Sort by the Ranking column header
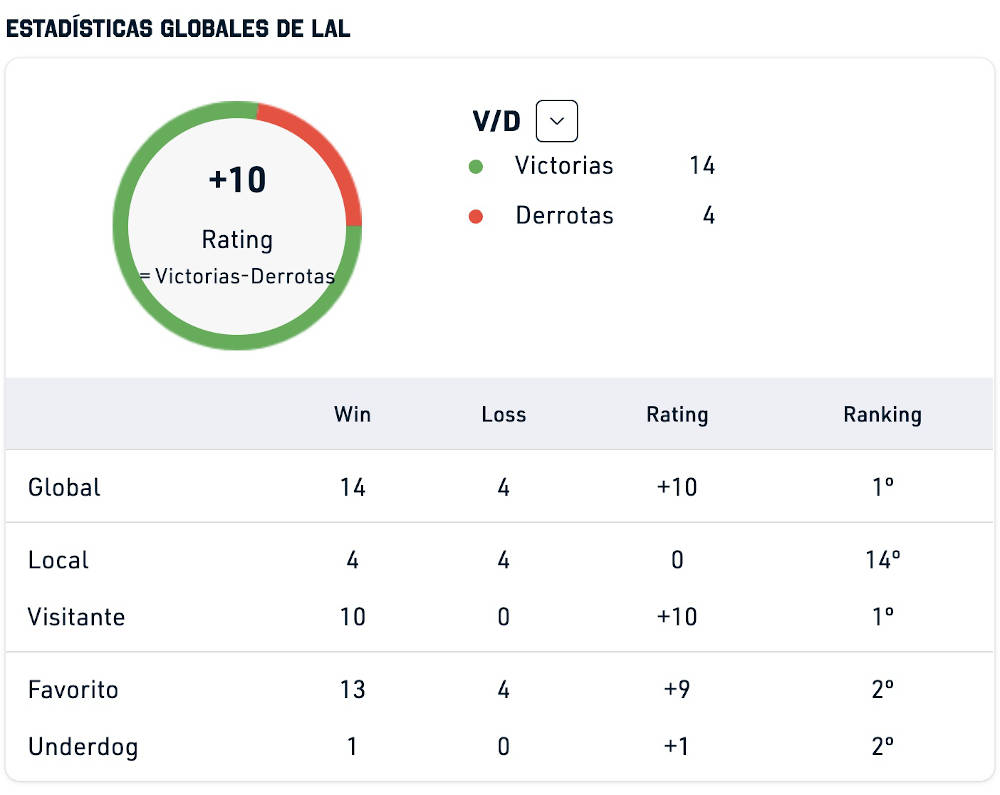 [x=883, y=415]
